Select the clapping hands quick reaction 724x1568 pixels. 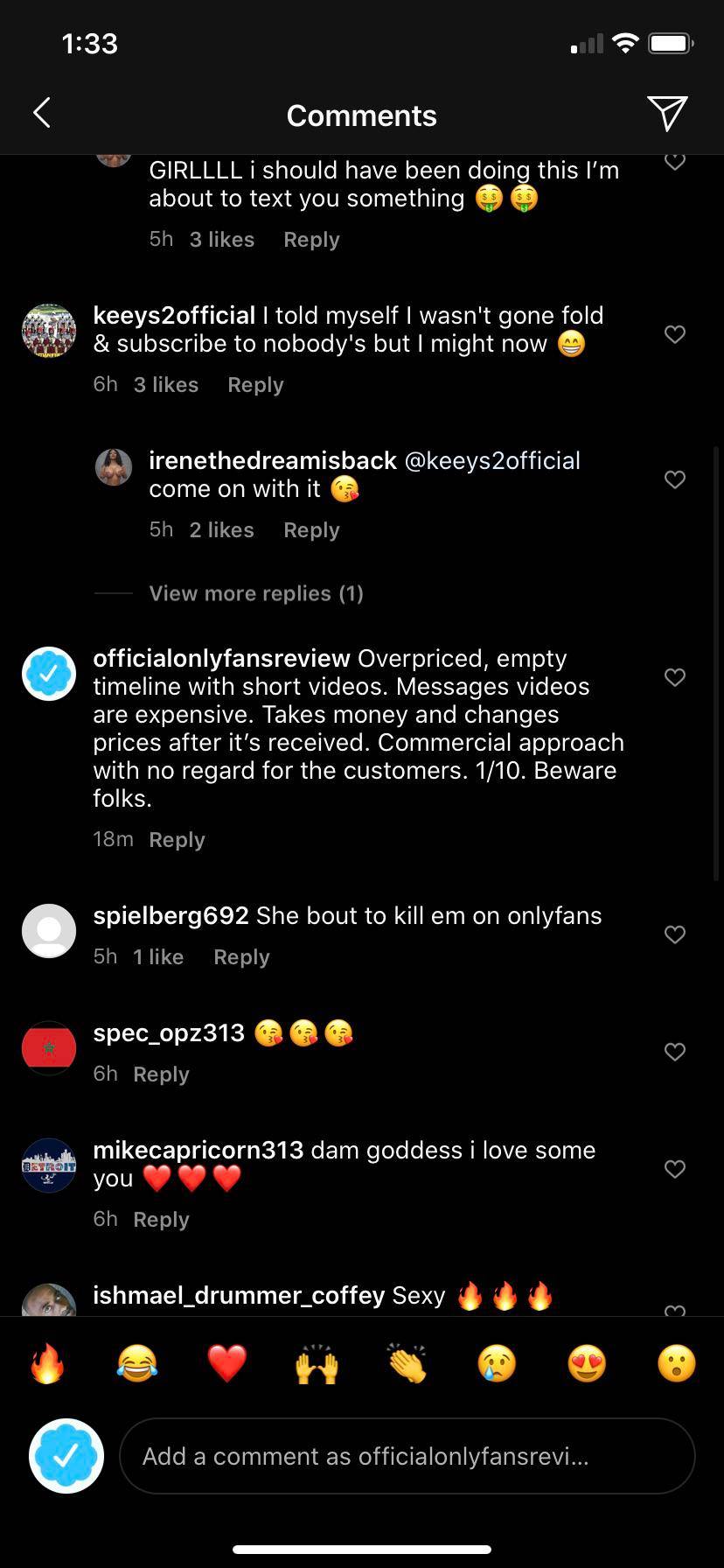coord(406,1361)
